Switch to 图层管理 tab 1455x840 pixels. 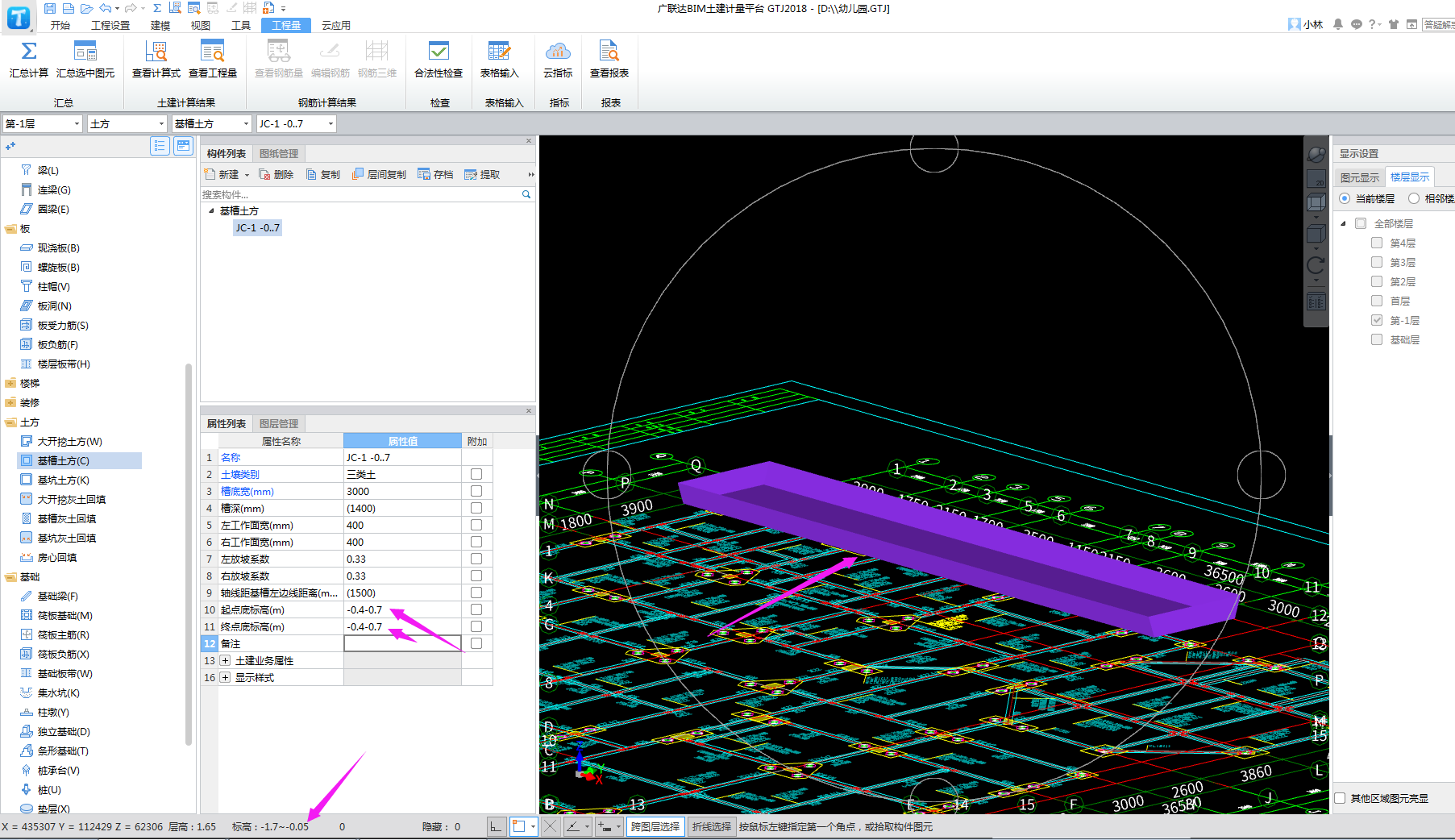click(x=279, y=423)
